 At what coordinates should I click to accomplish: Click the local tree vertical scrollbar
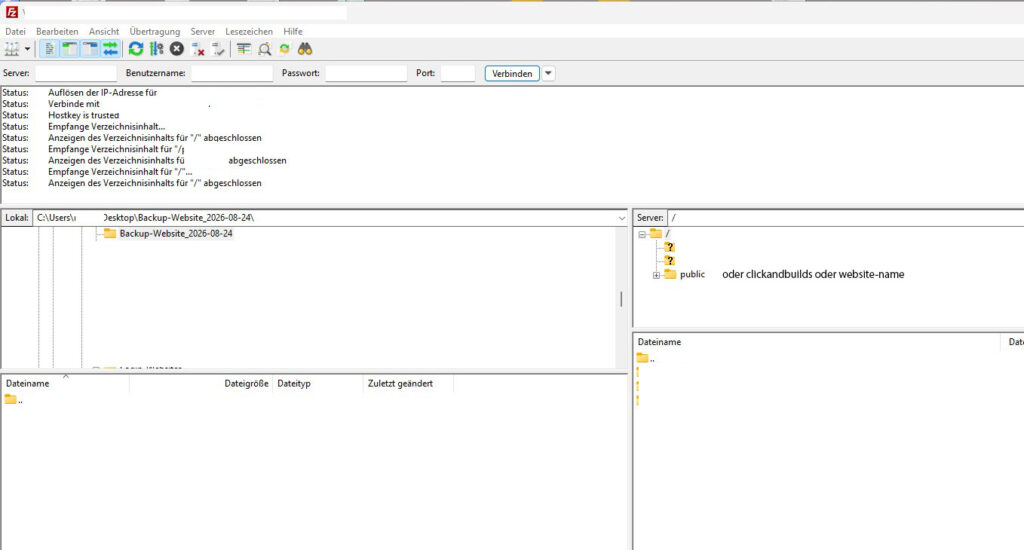point(622,299)
